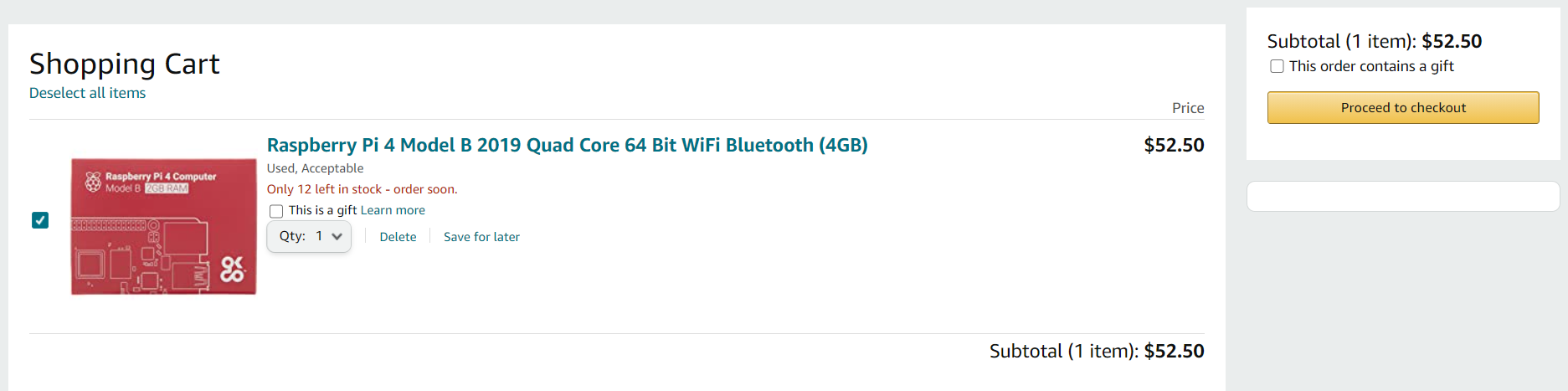Viewport: 1568px width, 391px height.
Task: Click the subtotal above the gift order checkbox
Action: tap(1374, 41)
